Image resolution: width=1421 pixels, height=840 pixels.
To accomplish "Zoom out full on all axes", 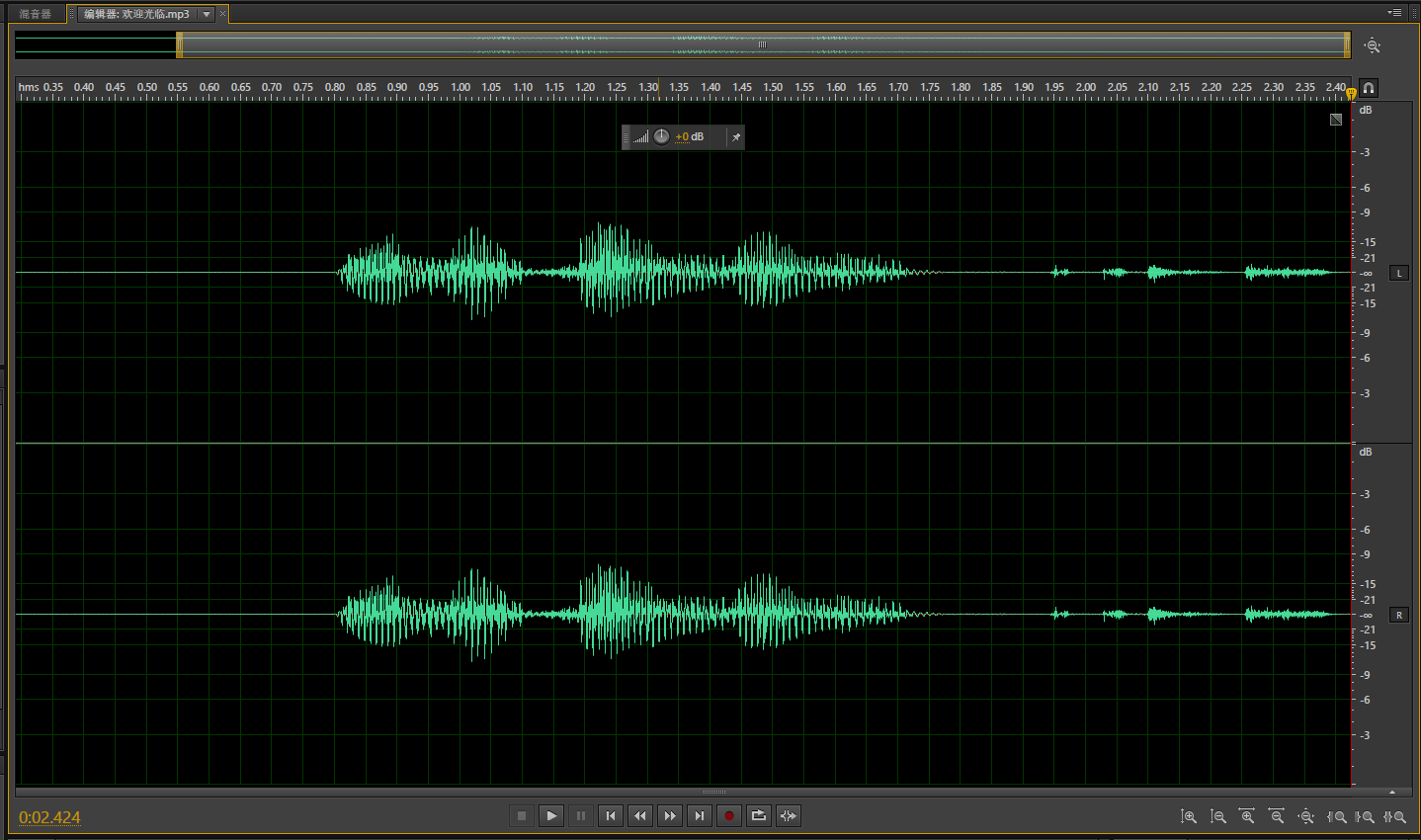I will click(x=1306, y=816).
